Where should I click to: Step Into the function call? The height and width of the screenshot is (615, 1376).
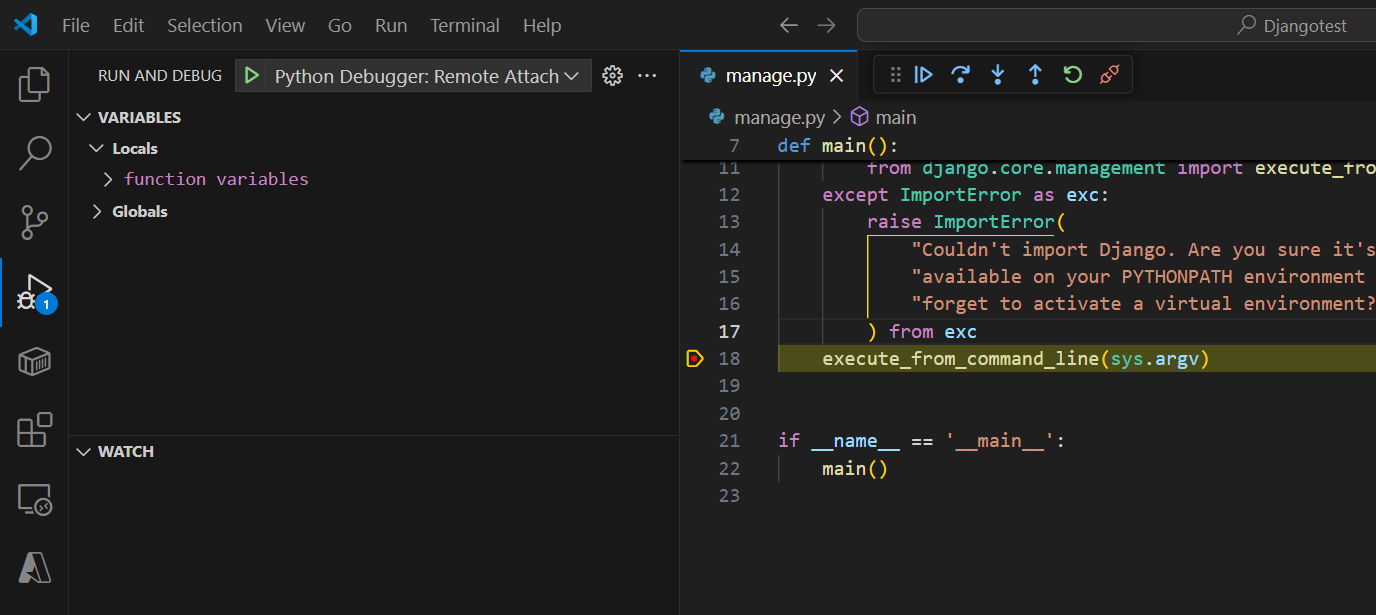click(x=997, y=74)
